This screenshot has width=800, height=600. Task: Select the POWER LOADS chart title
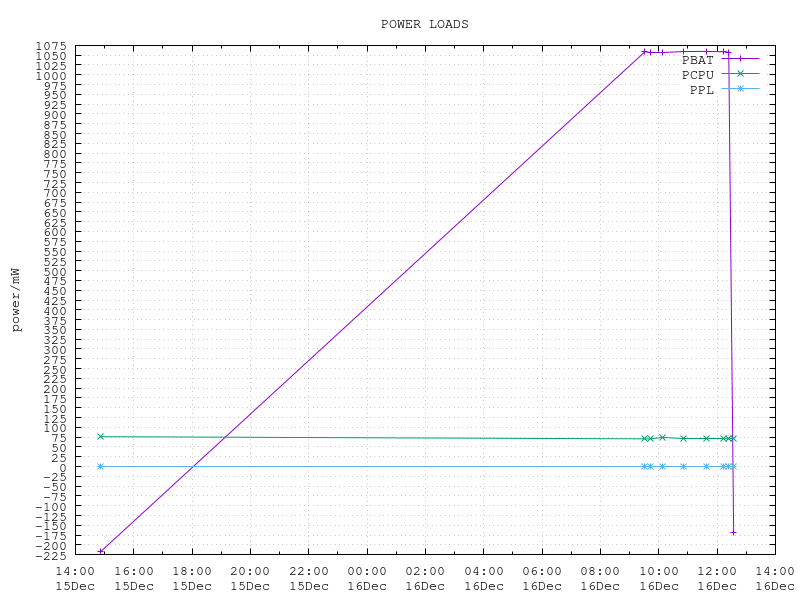point(424,24)
